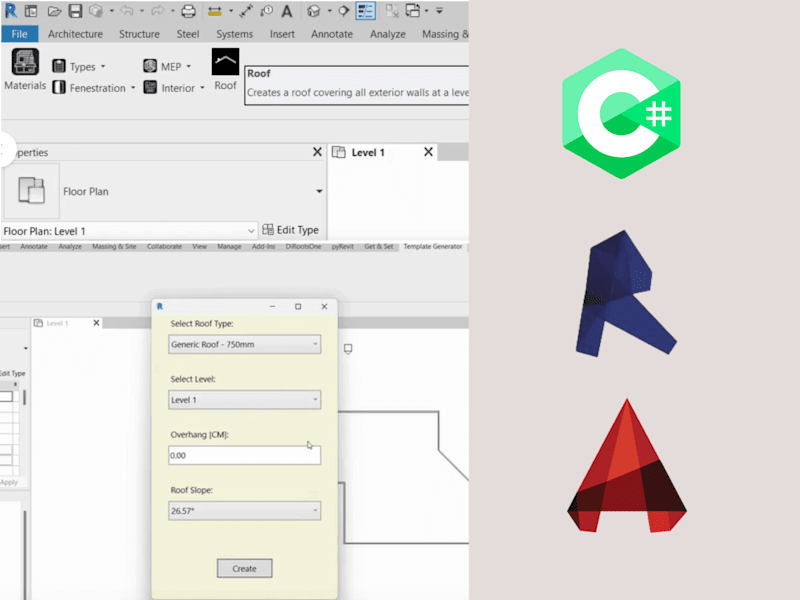The image size is (800, 600).
Task: Click the Switch Windows icon
Action: click(x=412, y=11)
